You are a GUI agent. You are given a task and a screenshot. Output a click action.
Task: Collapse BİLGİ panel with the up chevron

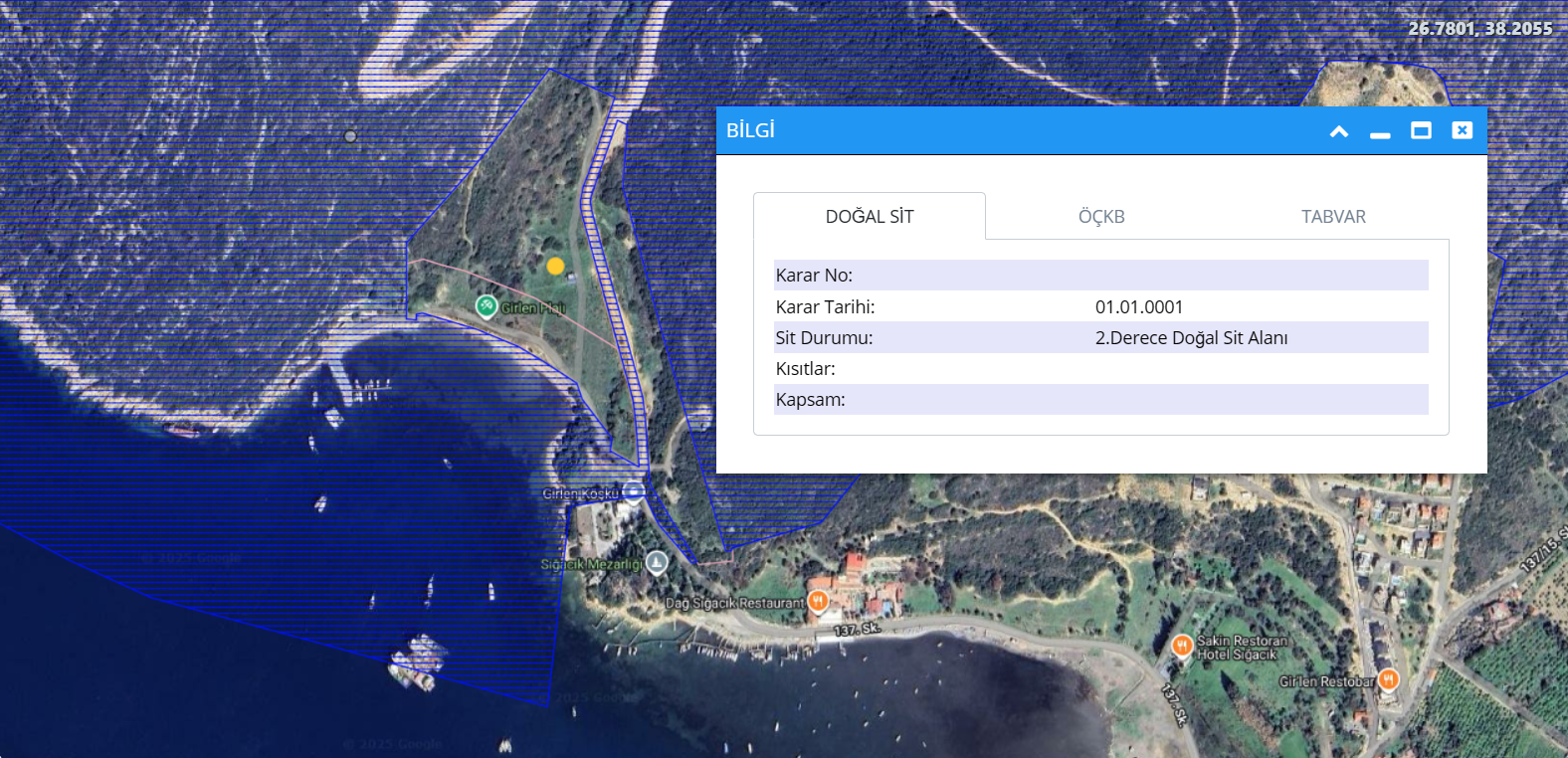[x=1339, y=131]
